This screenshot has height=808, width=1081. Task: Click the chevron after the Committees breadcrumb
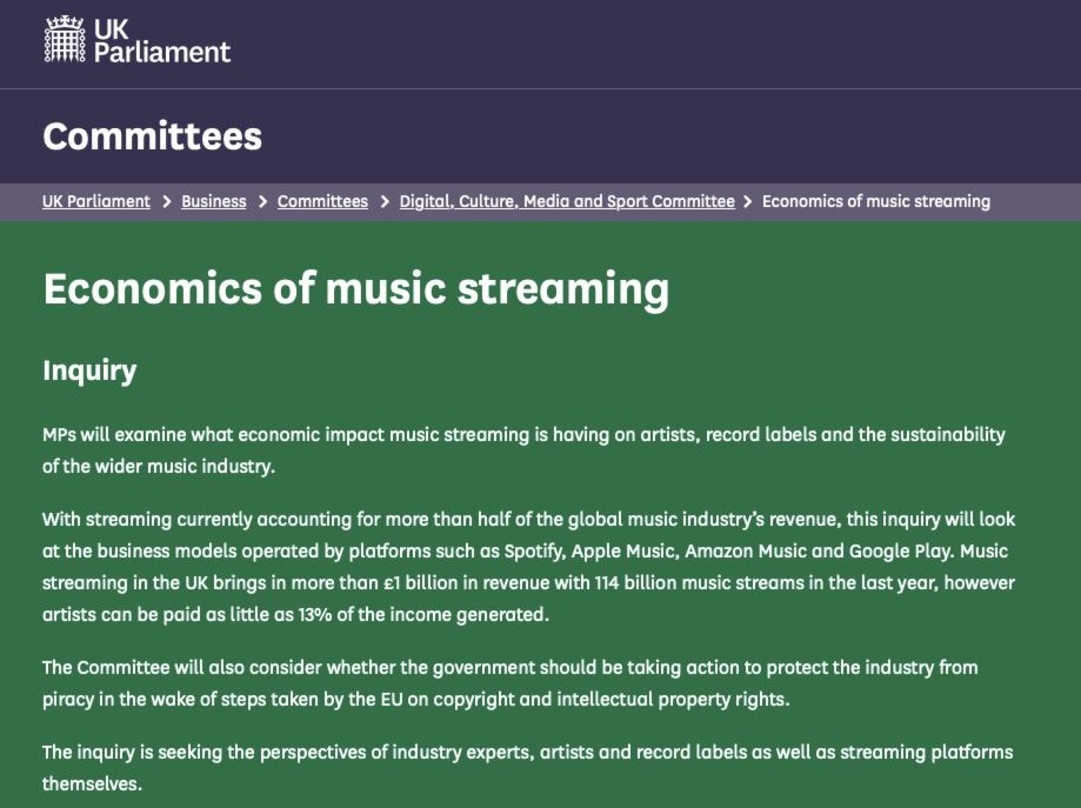pos(384,201)
